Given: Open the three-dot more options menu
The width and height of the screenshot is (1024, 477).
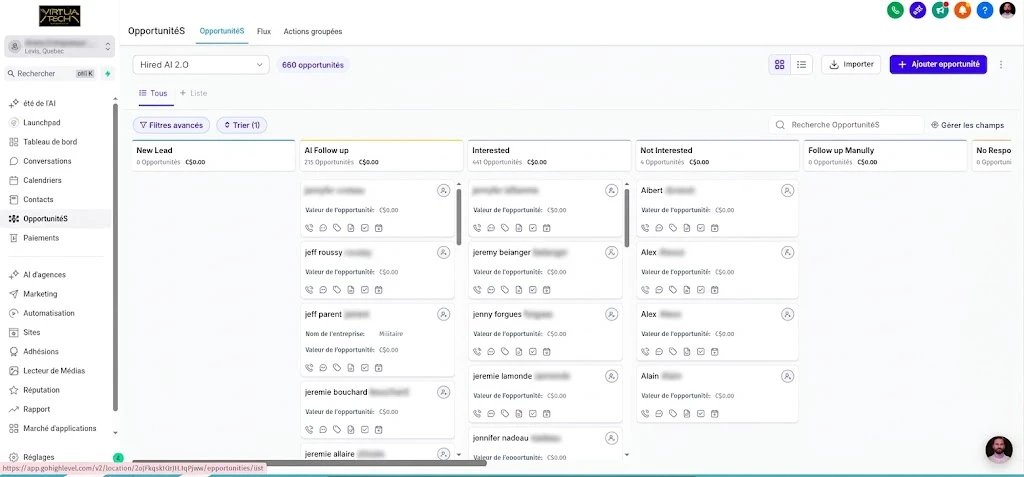Looking at the screenshot, I should tap(1001, 65).
